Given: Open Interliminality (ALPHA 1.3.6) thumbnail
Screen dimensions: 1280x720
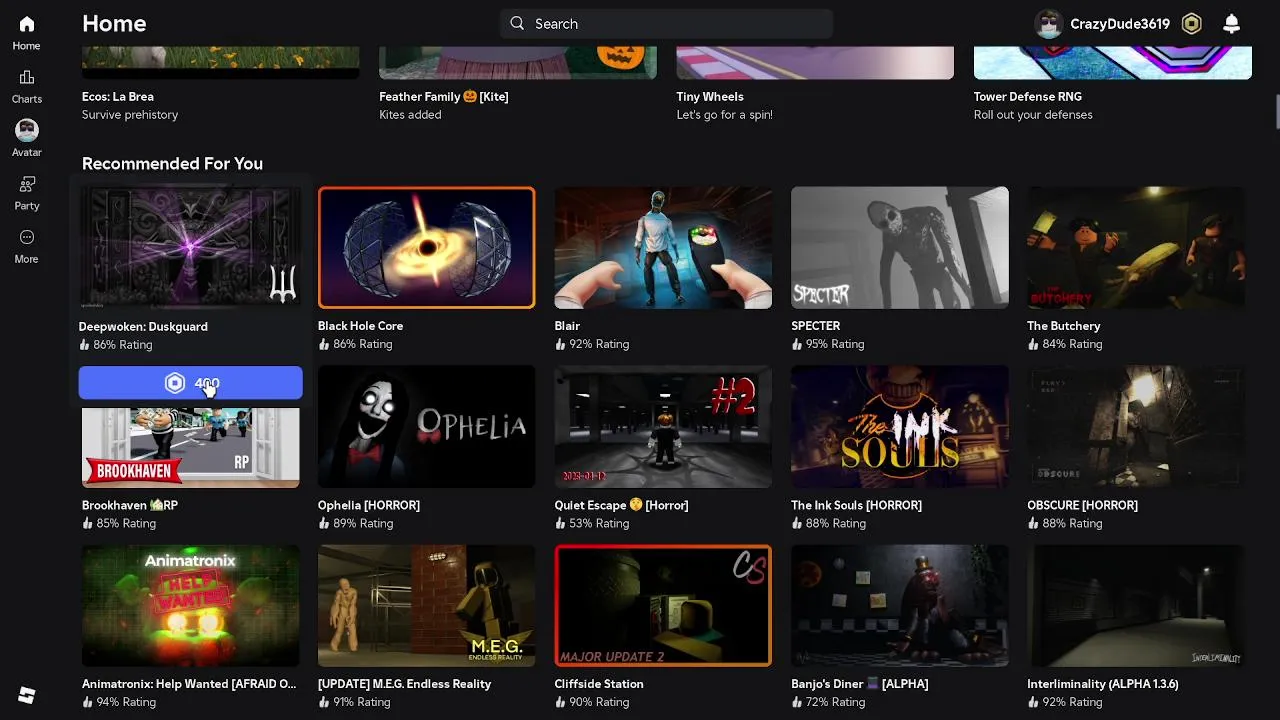Looking at the screenshot, I should 1136,606.
